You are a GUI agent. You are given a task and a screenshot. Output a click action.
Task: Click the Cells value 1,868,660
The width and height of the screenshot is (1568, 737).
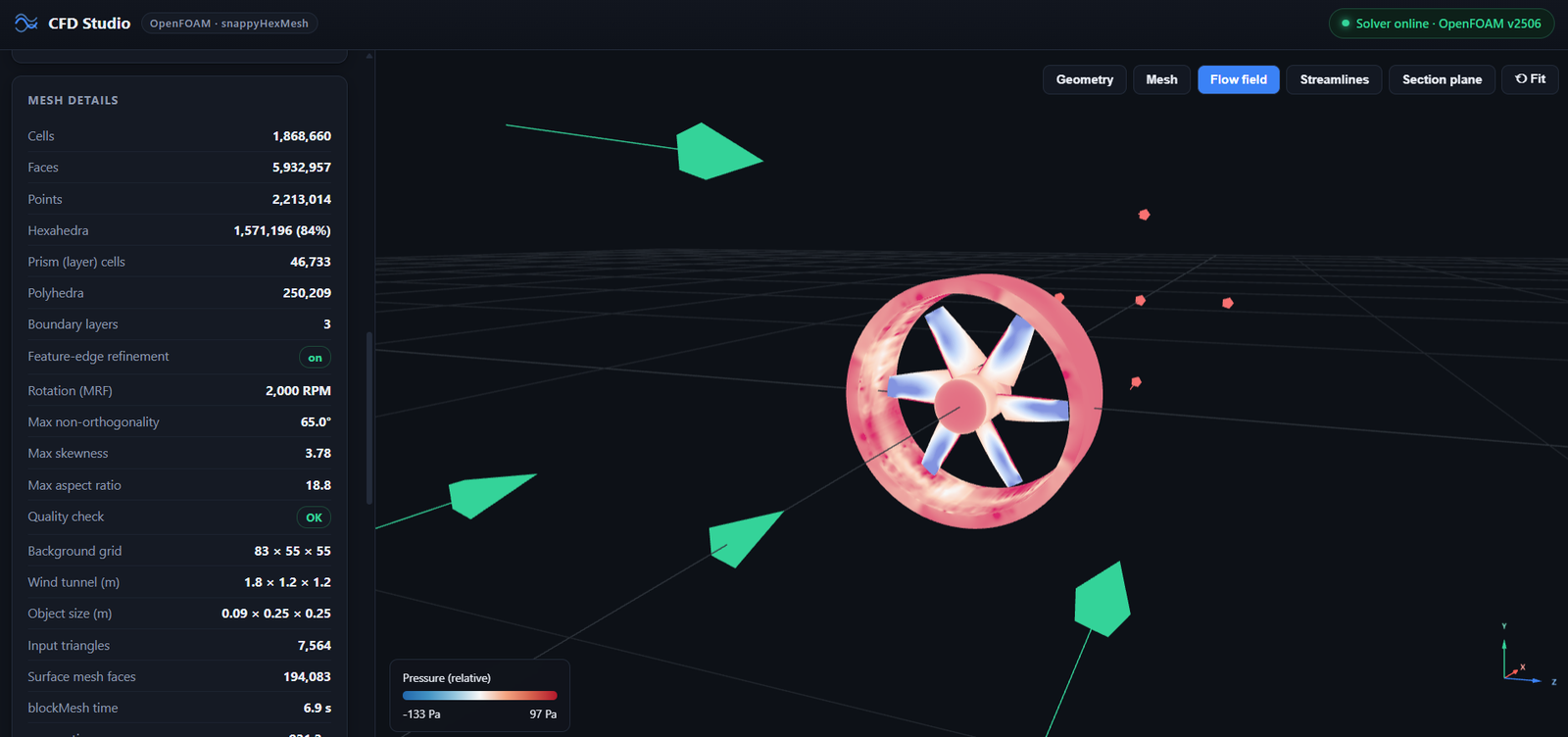click(302, 136)
